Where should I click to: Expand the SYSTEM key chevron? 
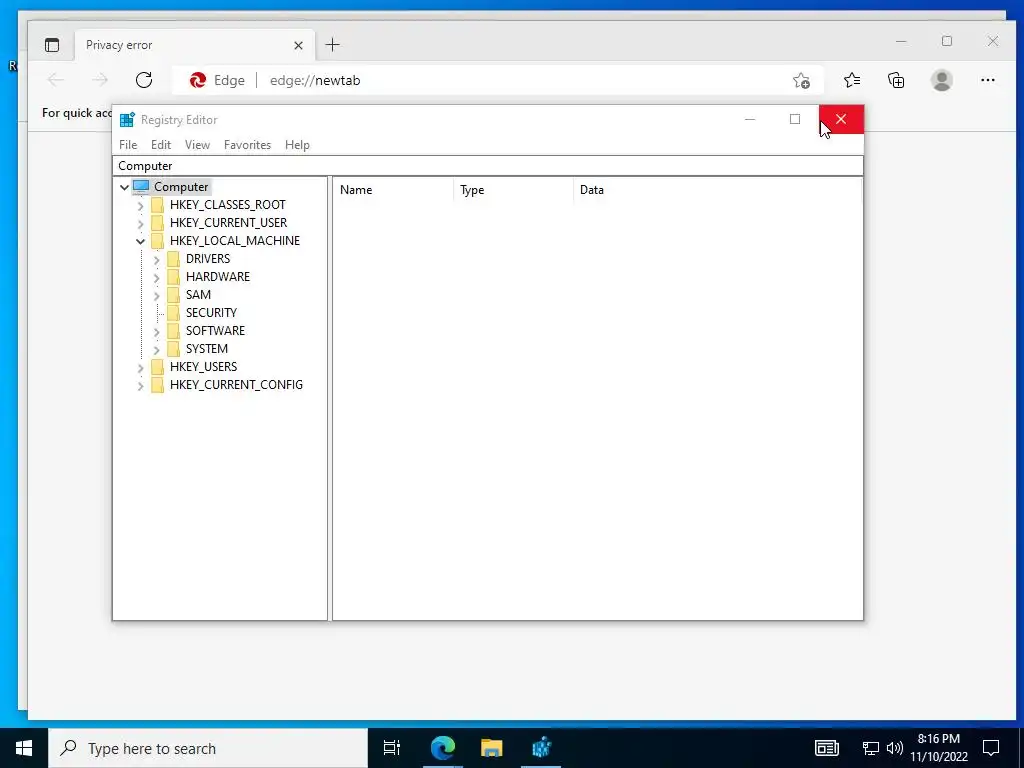(x=157, y=350)
